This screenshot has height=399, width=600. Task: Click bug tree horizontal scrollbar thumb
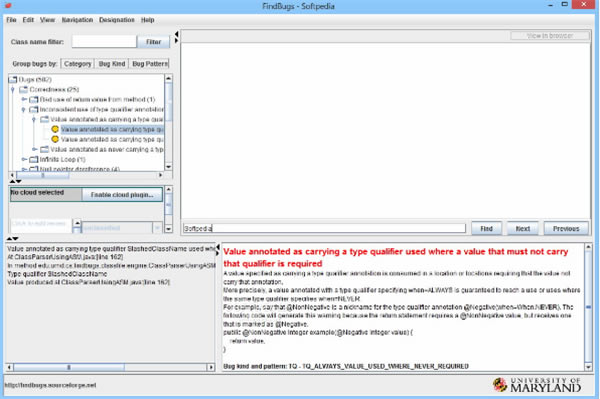click(42, 175)
